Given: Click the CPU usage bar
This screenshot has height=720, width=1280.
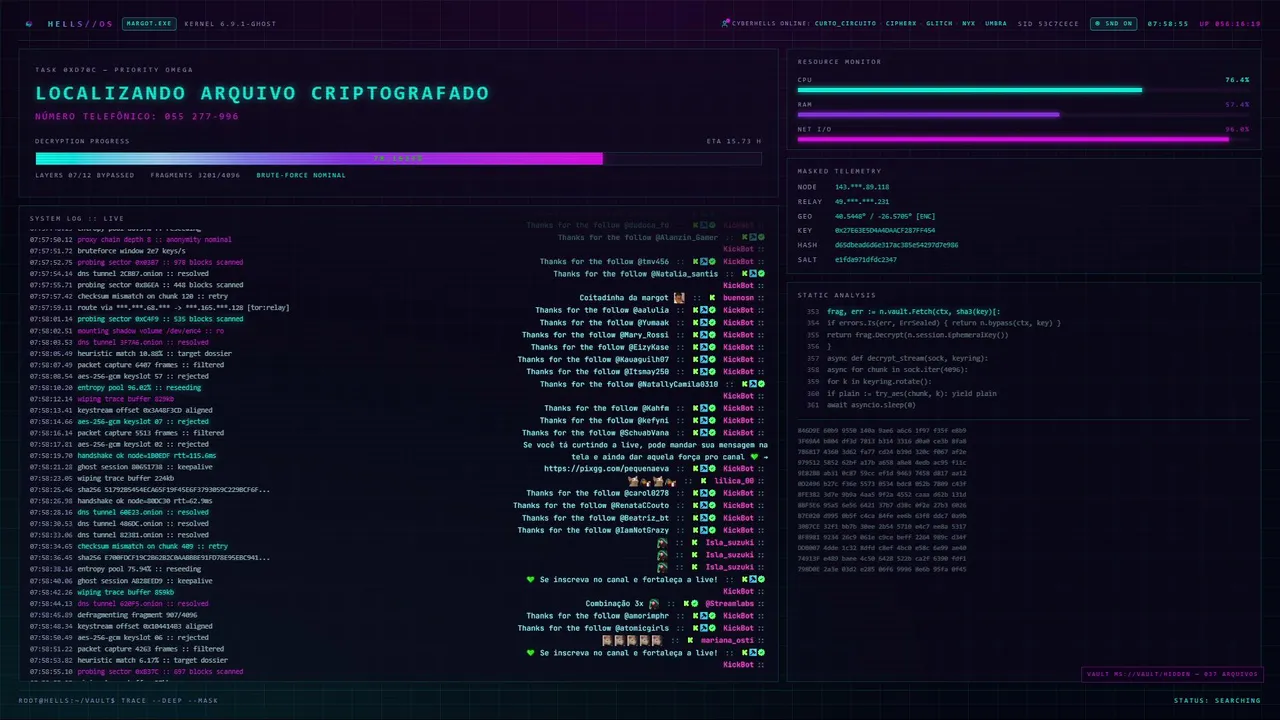Looking at the screenshot, I should click(1023, 90).
